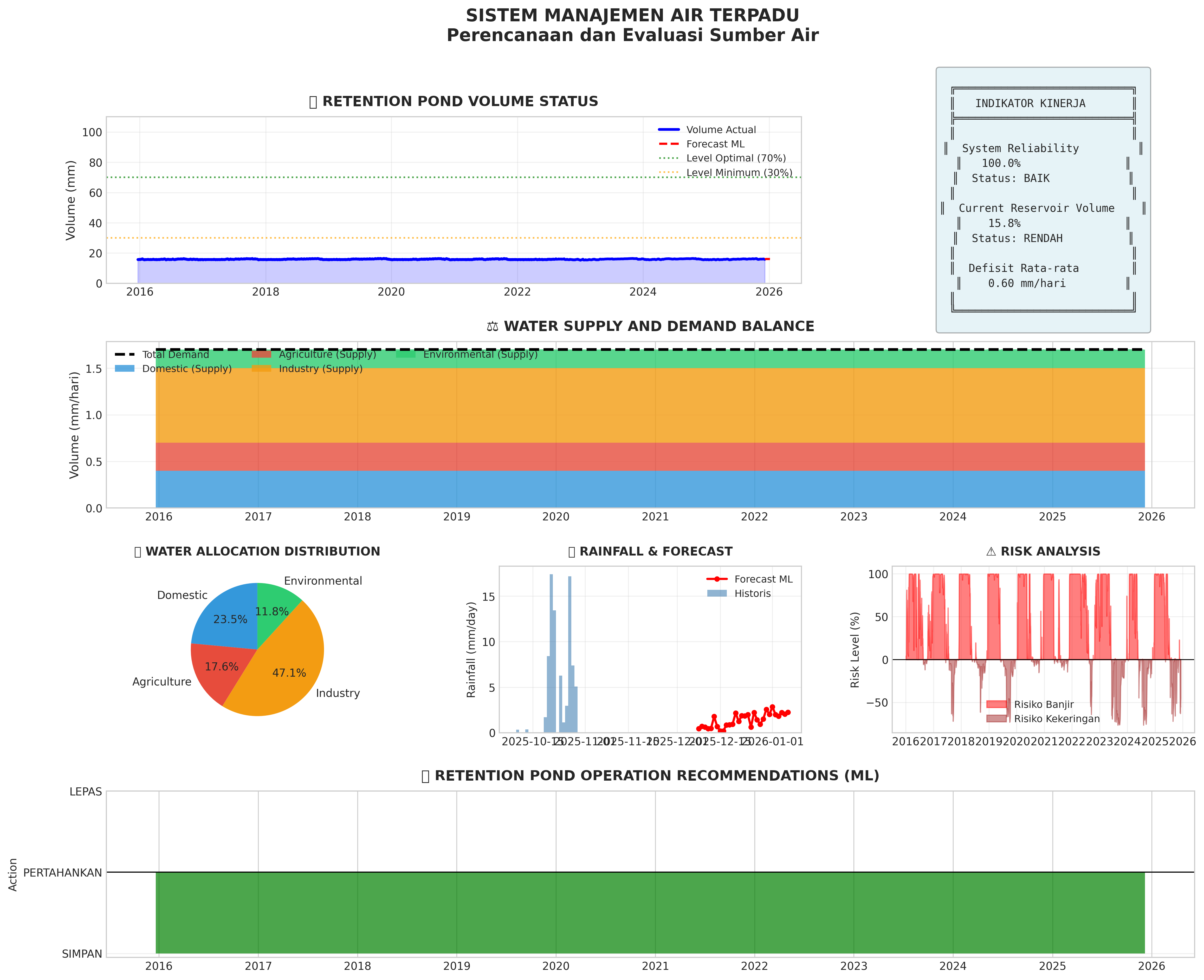
Task: Click the blue Volume Actual legend line
Action: click(x=669, y=130)
